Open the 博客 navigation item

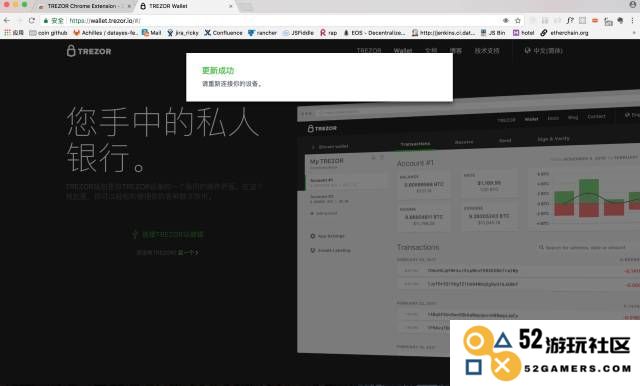tap(456, 51)
